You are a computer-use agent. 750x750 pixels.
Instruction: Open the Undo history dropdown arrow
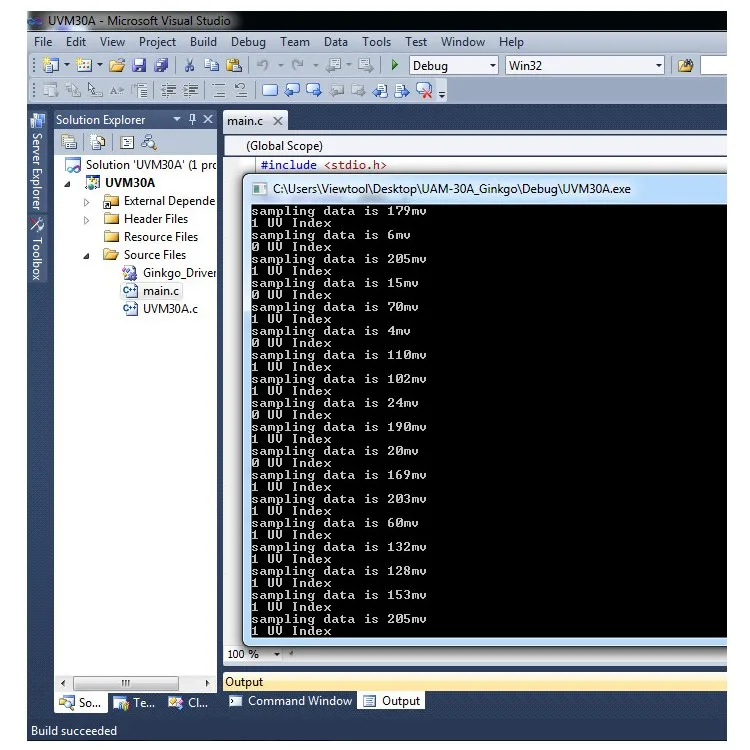(x=281, y=65)
